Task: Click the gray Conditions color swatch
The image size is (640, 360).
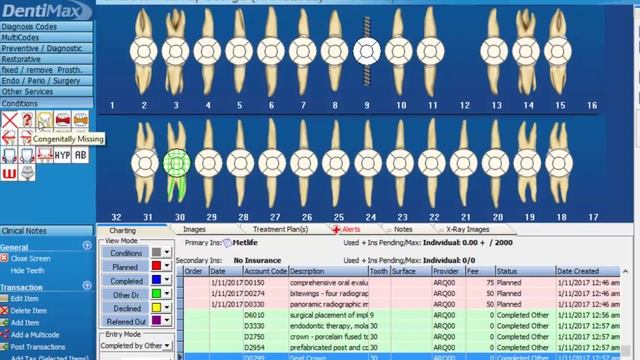Action: coord(156,252)
